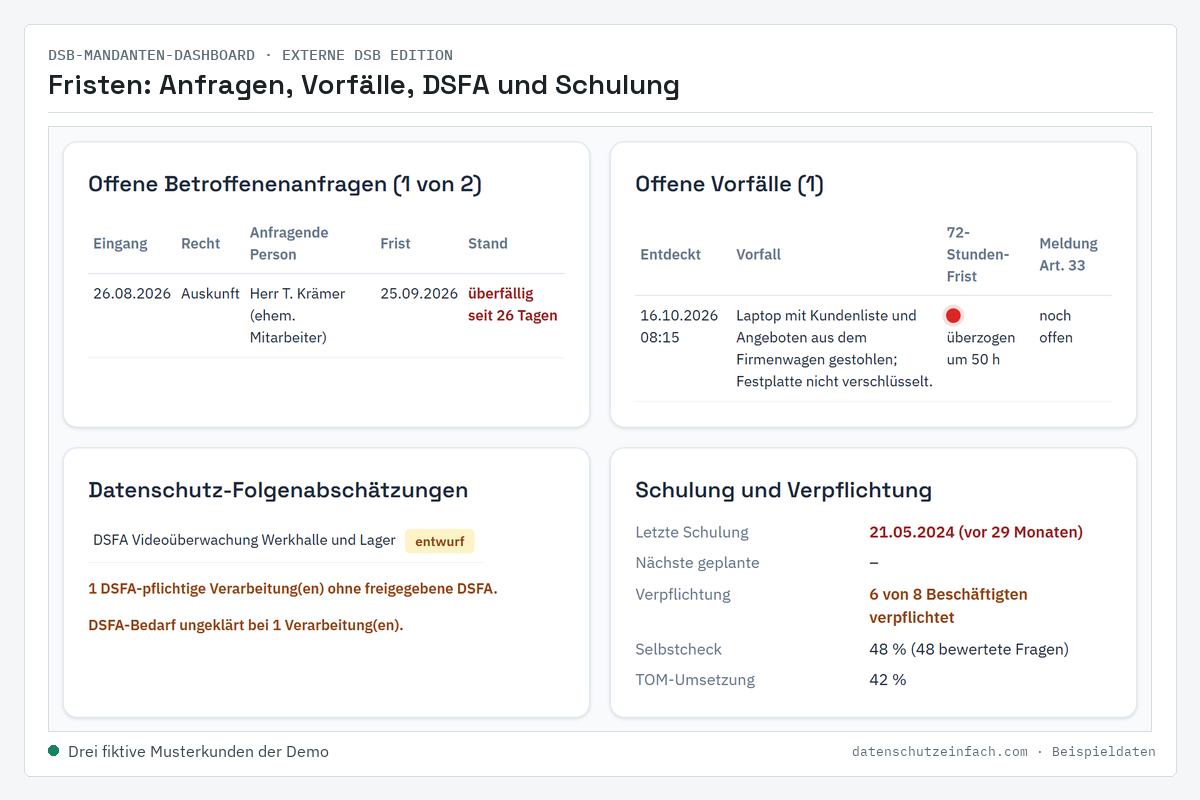Click the 'Letzte Schulung' label
Viewport: 1200px width, 800px height.
(692, 532)
